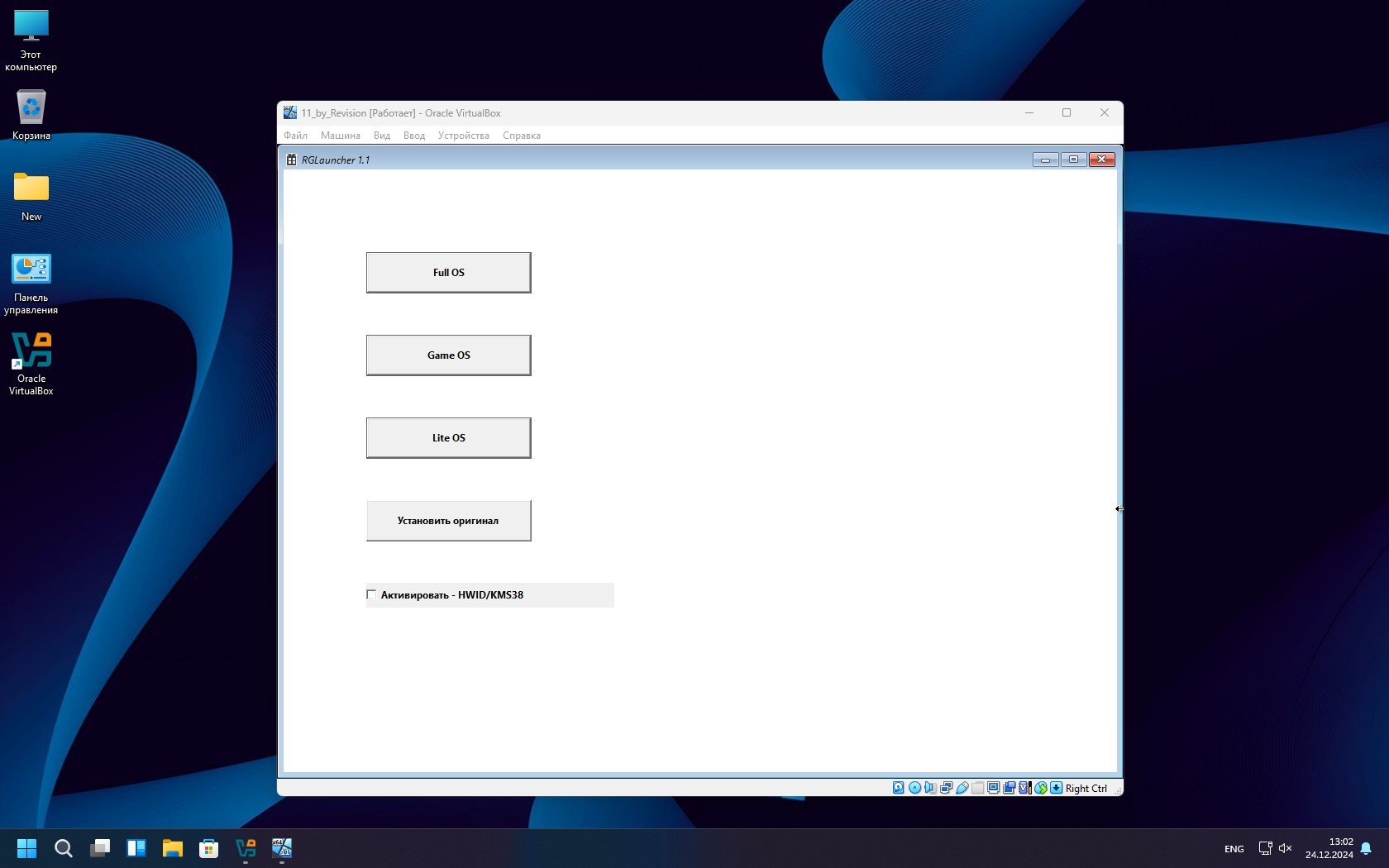
Task: Click the display settings status icon
Action: pos(993,788)
